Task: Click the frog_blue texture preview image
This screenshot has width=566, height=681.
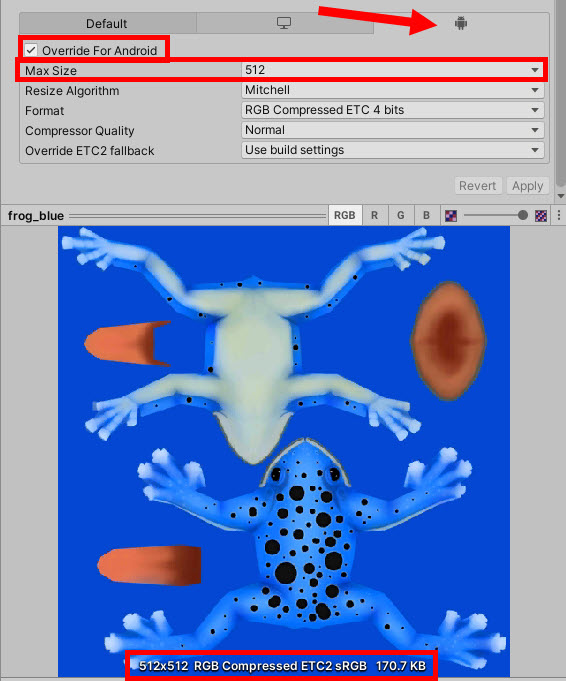Action: point(284,451)
